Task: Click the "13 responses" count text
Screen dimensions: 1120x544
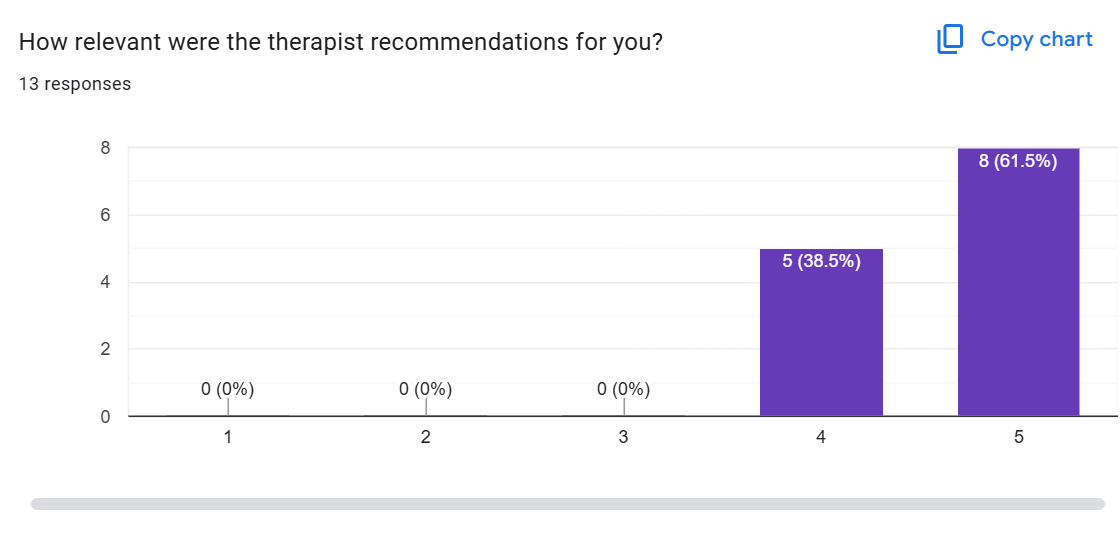Action: [75, 84]
